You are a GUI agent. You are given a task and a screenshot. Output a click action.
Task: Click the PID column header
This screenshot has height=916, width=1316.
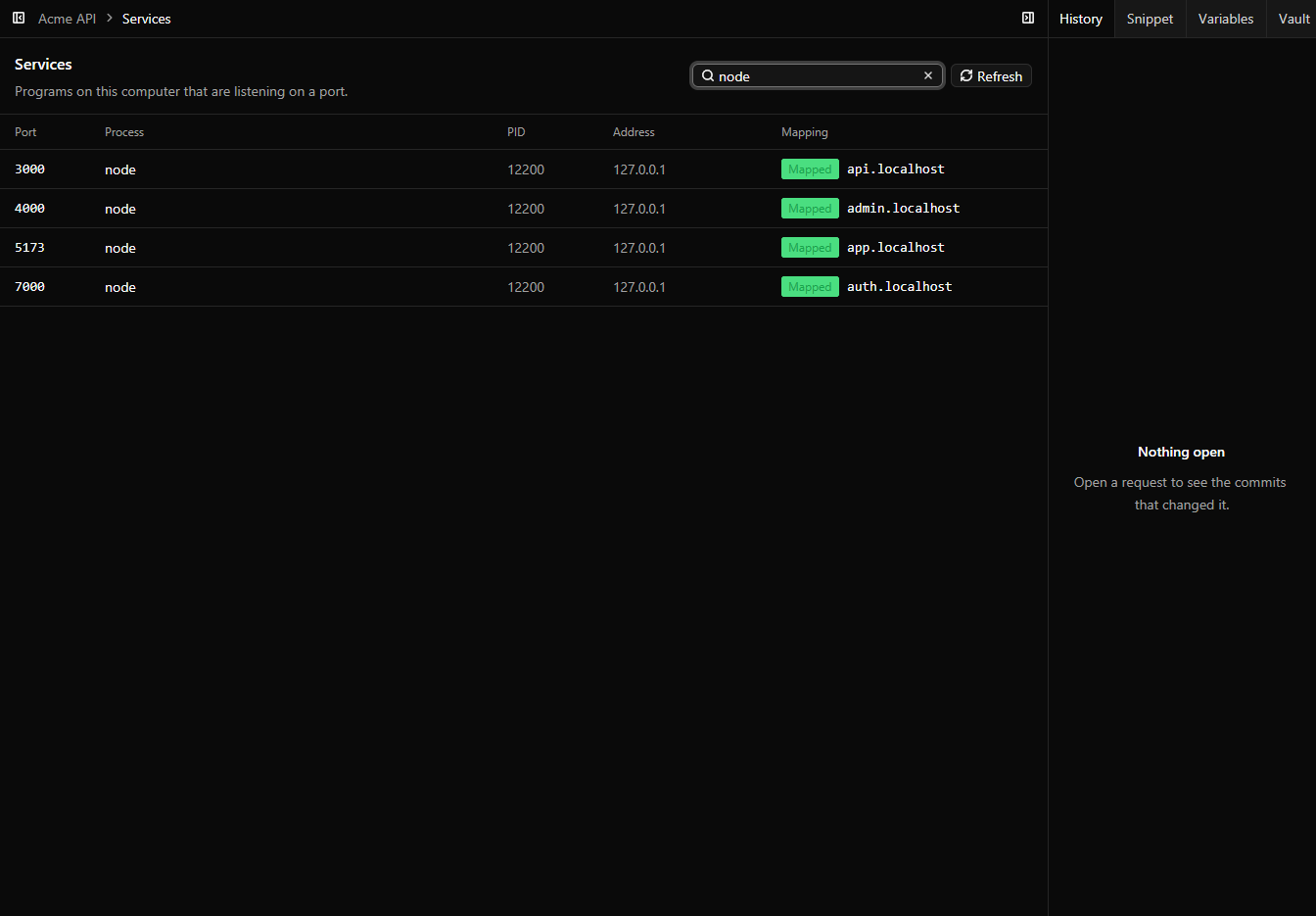(516, 132)
